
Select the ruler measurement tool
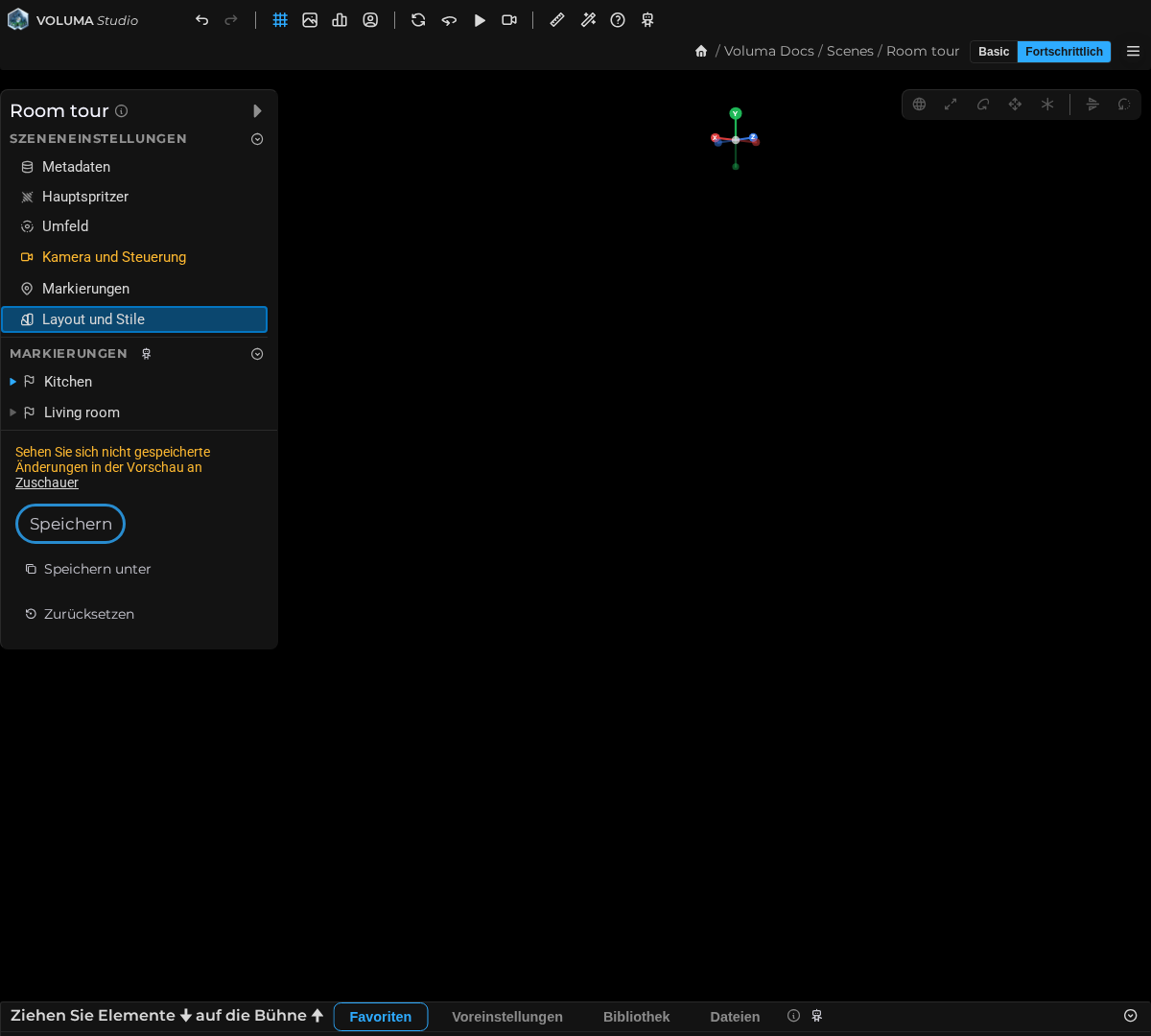coord(557,20)
